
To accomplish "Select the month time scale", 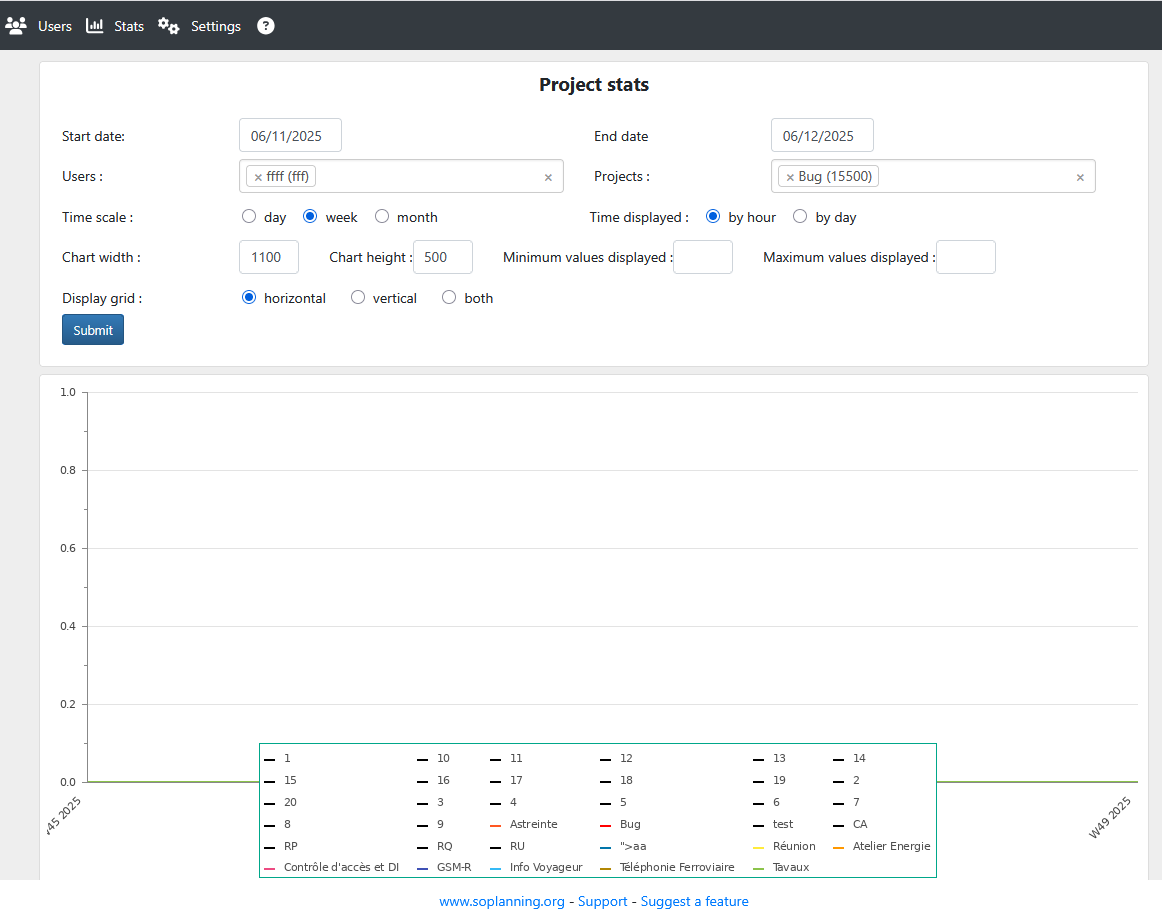I will pyautogui.click(x=382, y=217).
